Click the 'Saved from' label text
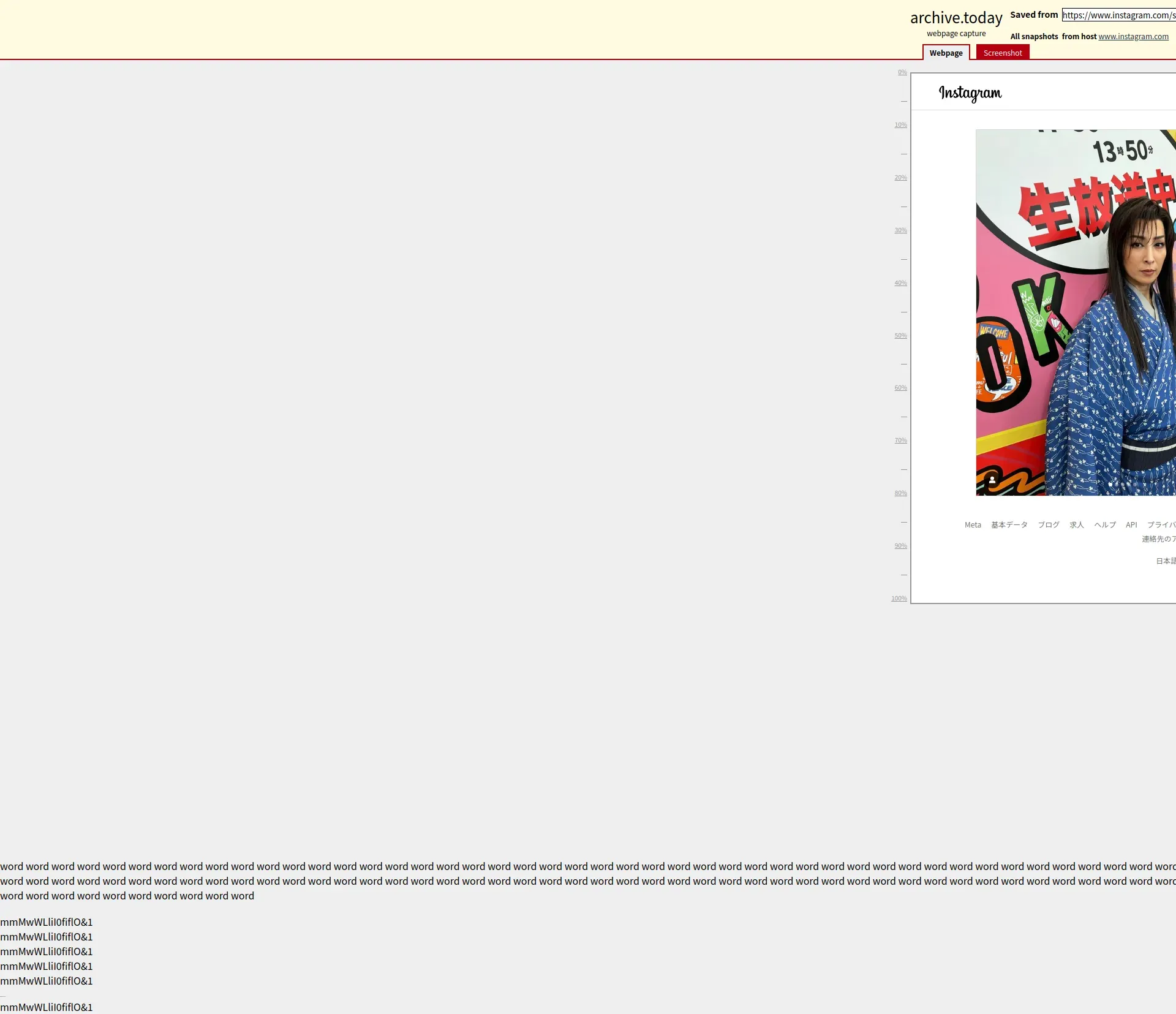 pos(1034,15)
